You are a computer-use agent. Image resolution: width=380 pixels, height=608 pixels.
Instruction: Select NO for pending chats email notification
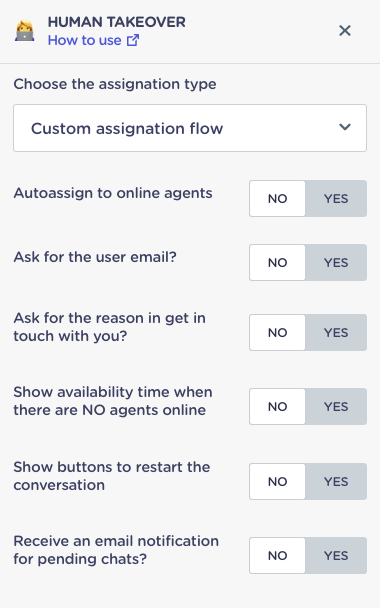point(277,556)
